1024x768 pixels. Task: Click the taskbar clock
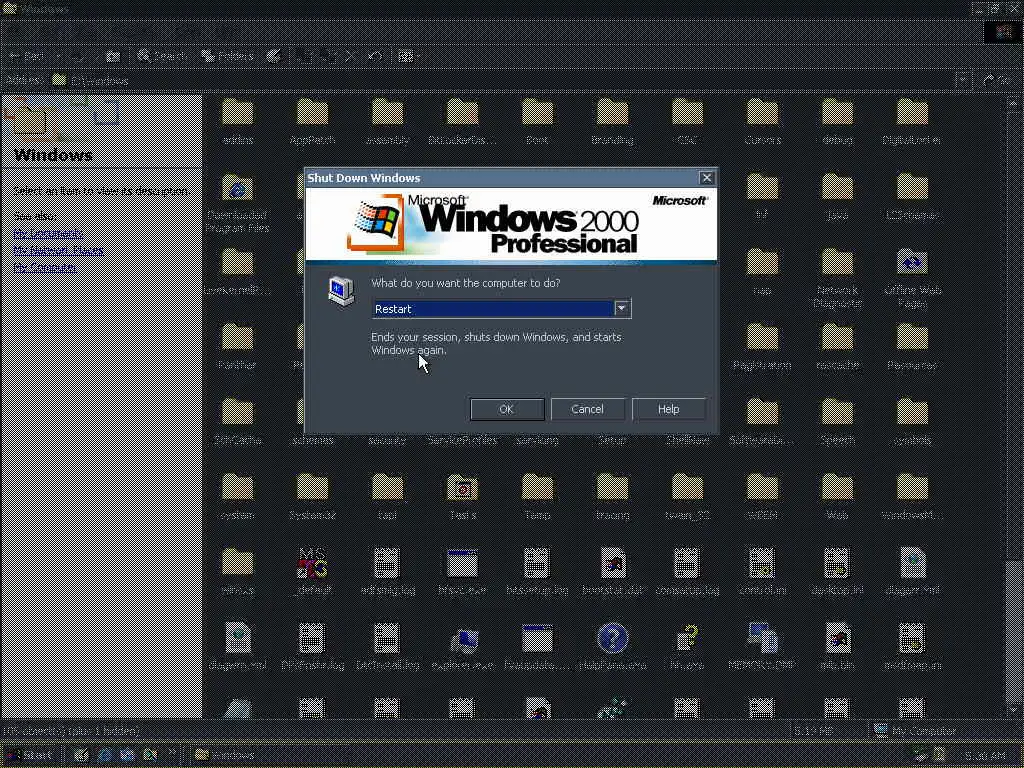coord(985,756)
